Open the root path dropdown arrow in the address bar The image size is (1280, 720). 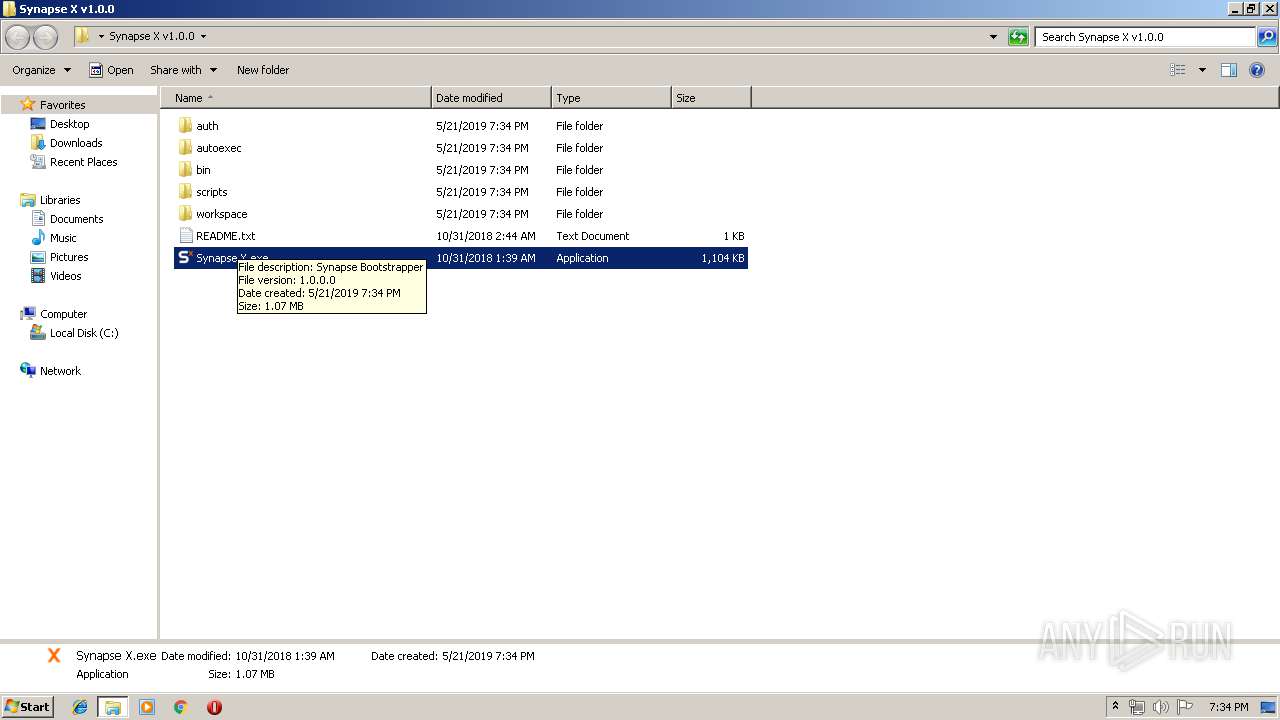point(101,36)
